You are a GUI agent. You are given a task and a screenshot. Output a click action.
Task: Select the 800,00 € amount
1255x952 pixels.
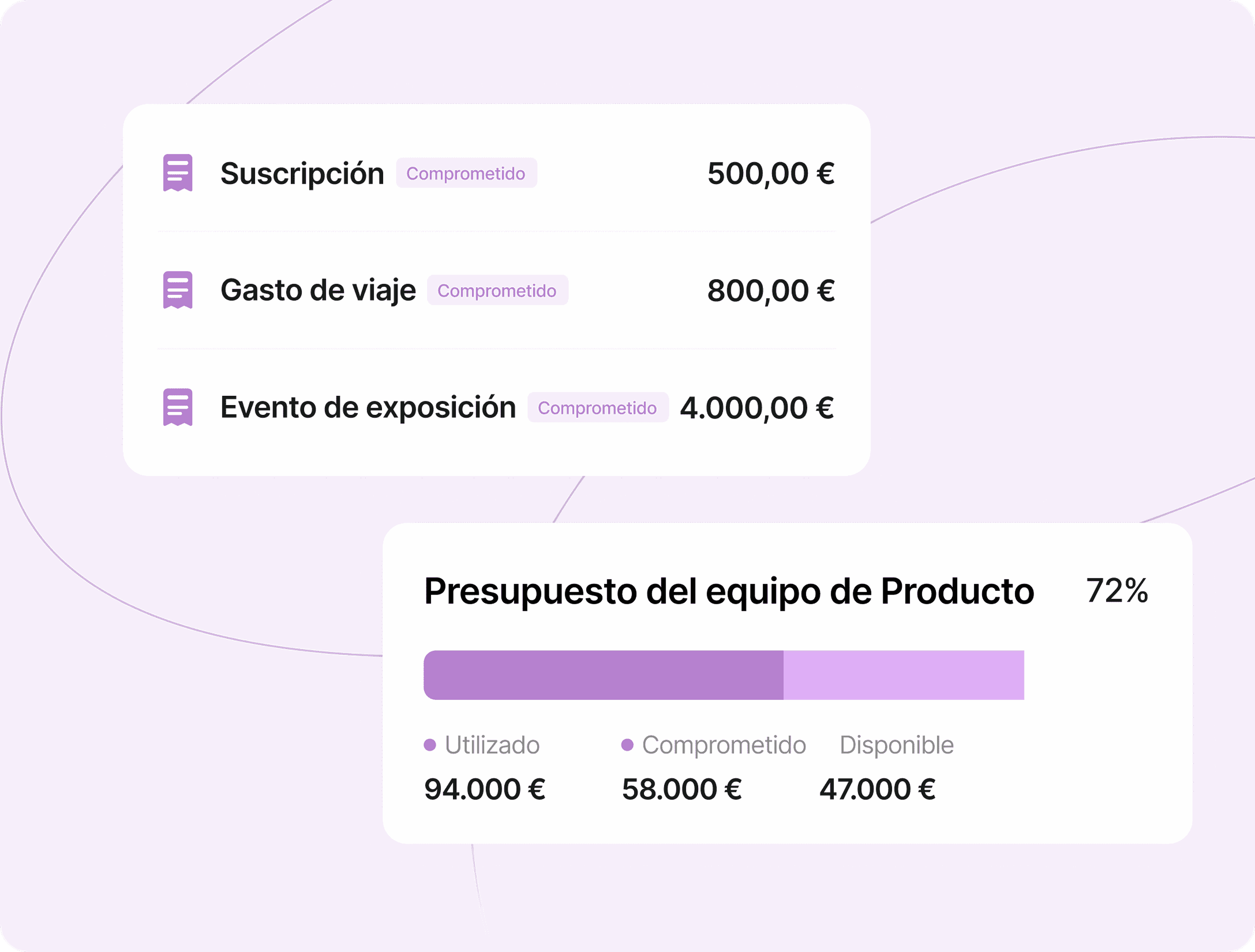[771, 290]
